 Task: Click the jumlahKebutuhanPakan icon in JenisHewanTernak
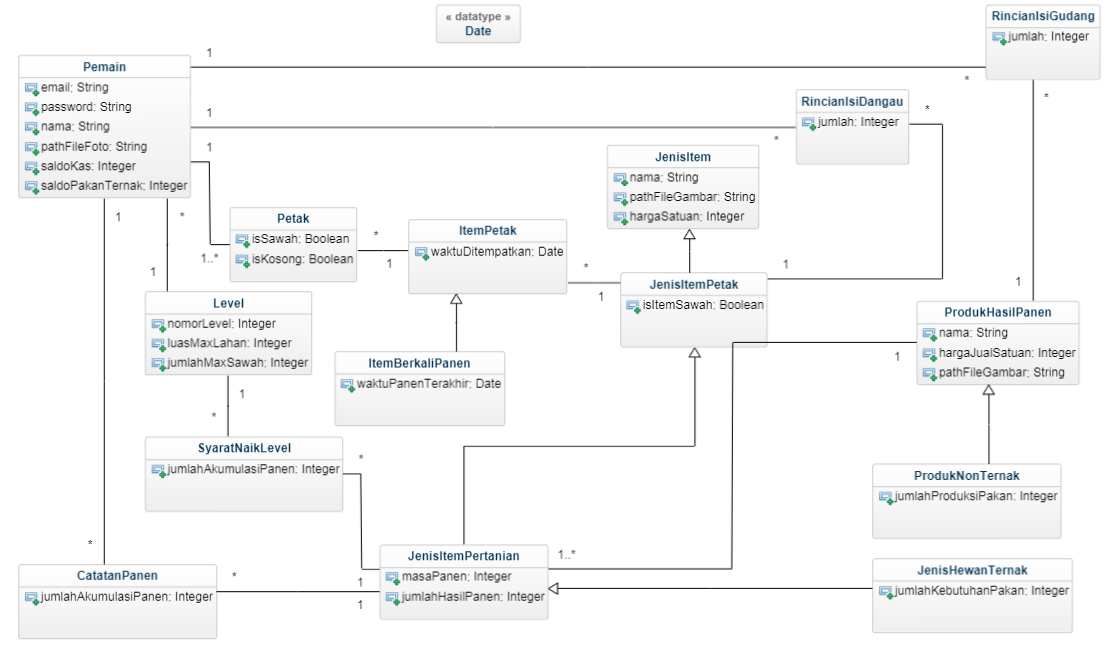tap(883, 590)
